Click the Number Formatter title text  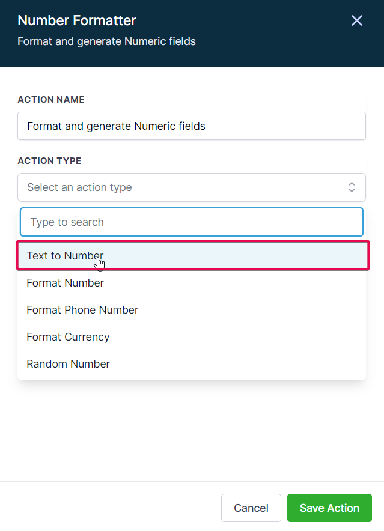[77, 20]
